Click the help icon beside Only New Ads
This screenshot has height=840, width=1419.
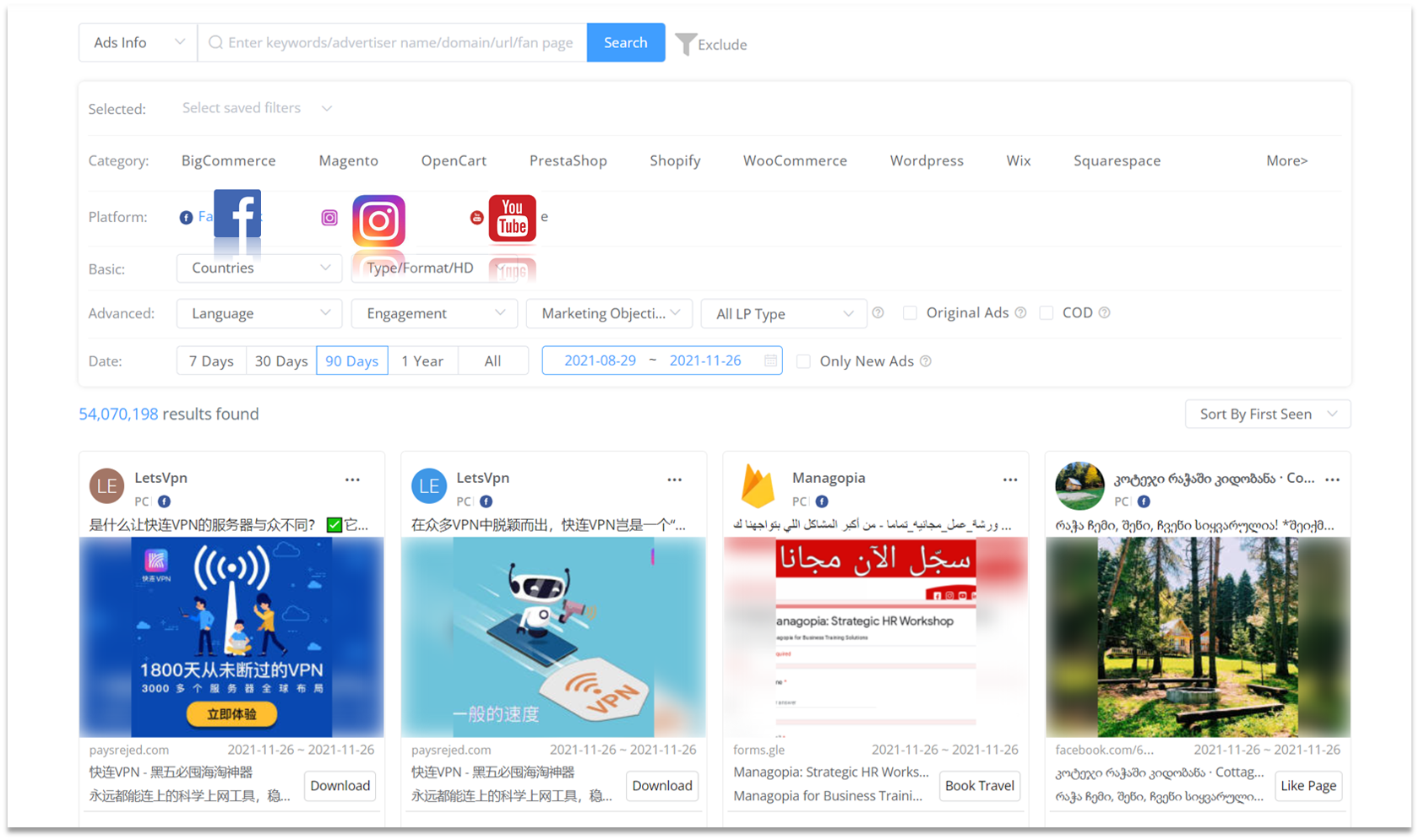coord(926,361)
